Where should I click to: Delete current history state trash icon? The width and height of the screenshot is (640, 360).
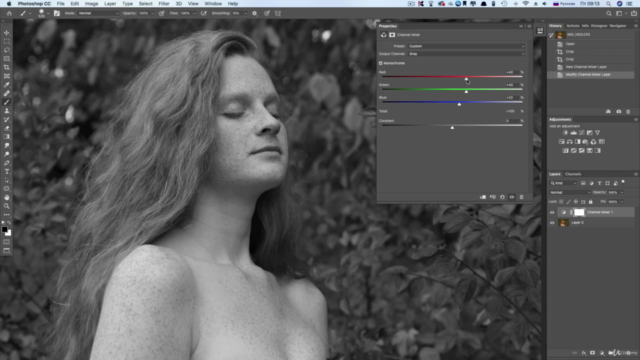click(x=628, y=111)
